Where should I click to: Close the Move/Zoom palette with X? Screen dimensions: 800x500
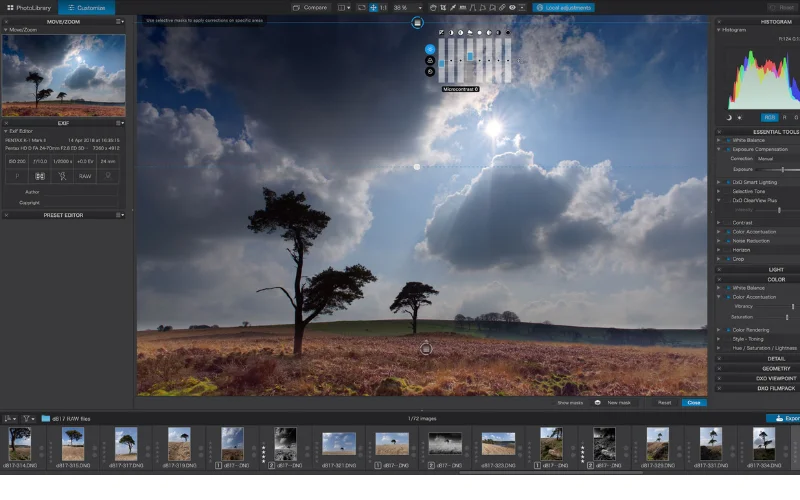click(6, 22)
